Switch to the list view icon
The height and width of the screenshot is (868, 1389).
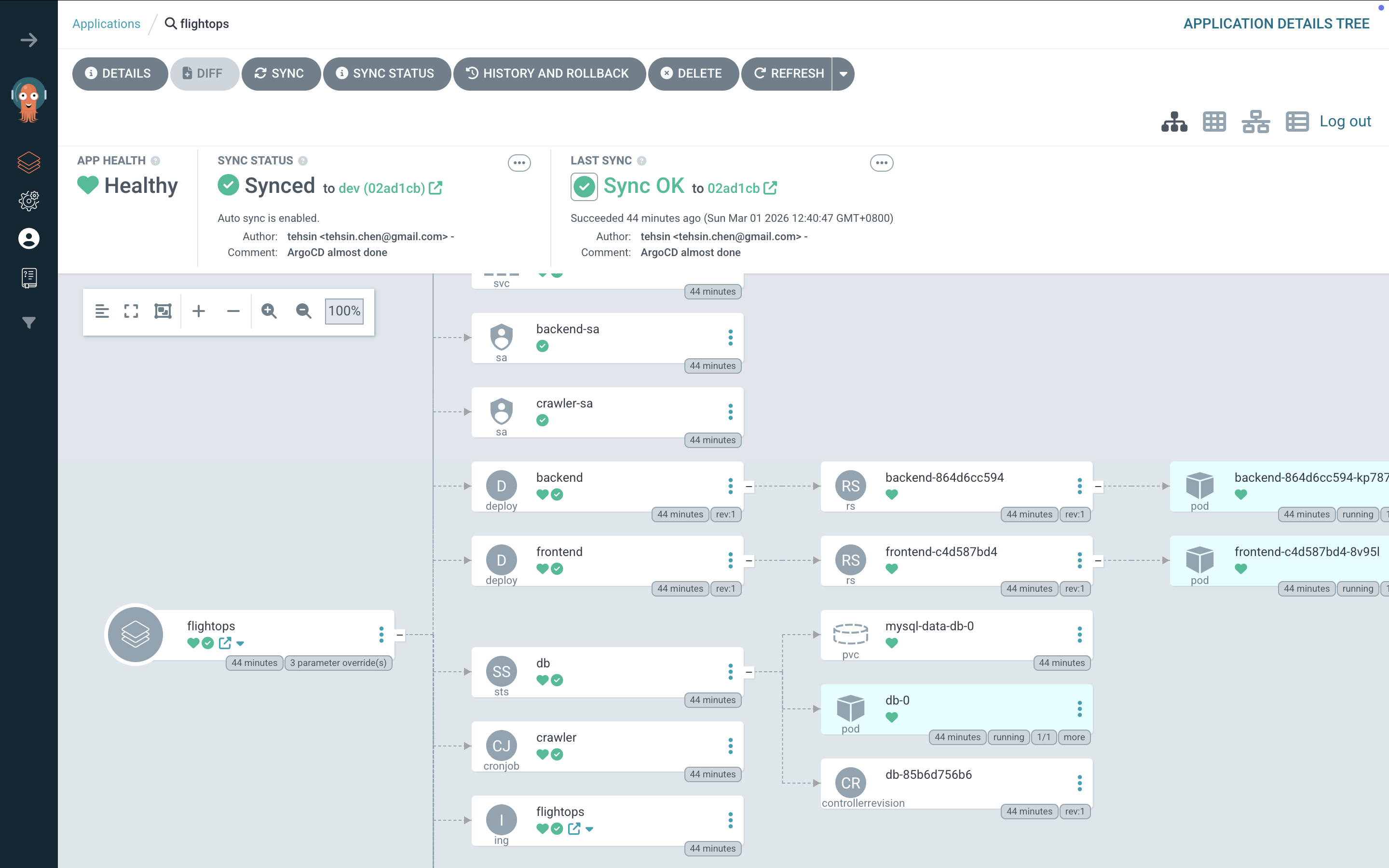click(1296, 122)
